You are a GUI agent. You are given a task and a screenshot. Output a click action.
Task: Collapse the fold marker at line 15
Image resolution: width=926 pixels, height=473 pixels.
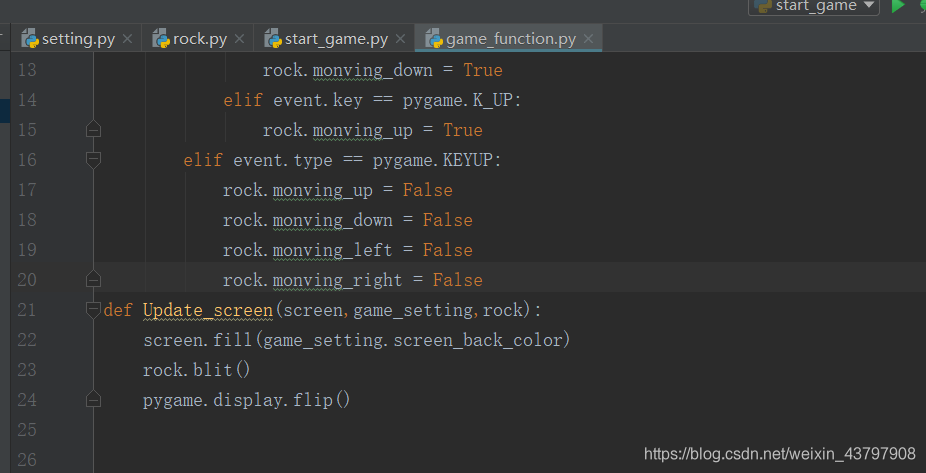pos(93,129)
